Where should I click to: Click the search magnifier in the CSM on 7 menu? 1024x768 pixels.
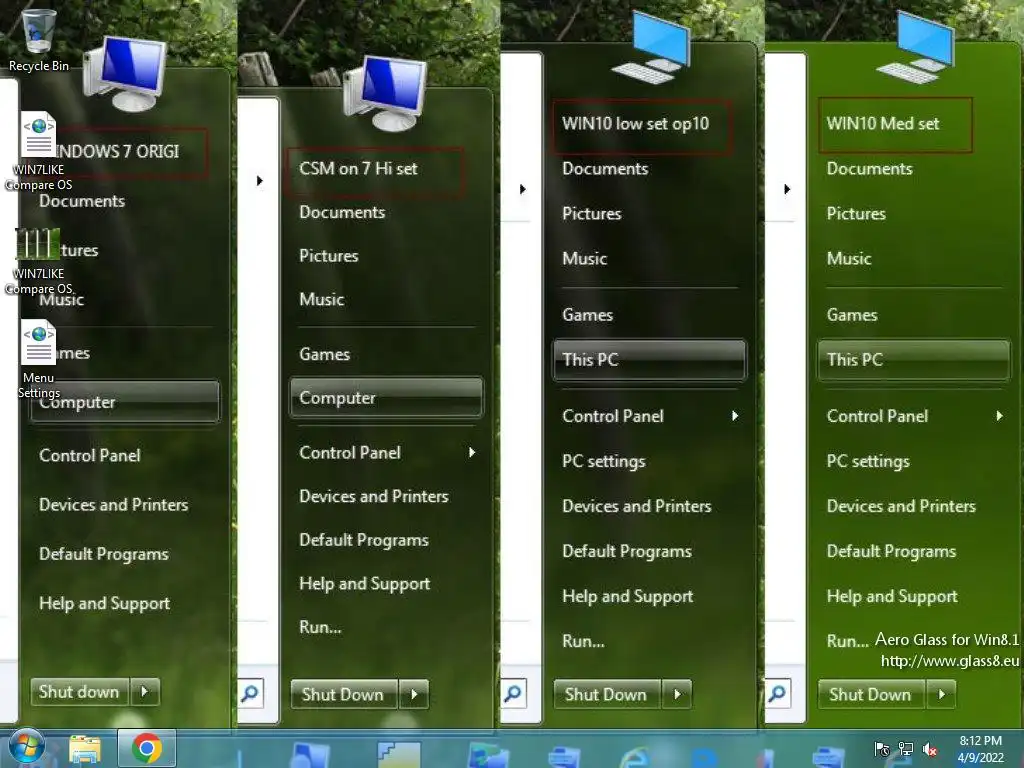point(251,694)
